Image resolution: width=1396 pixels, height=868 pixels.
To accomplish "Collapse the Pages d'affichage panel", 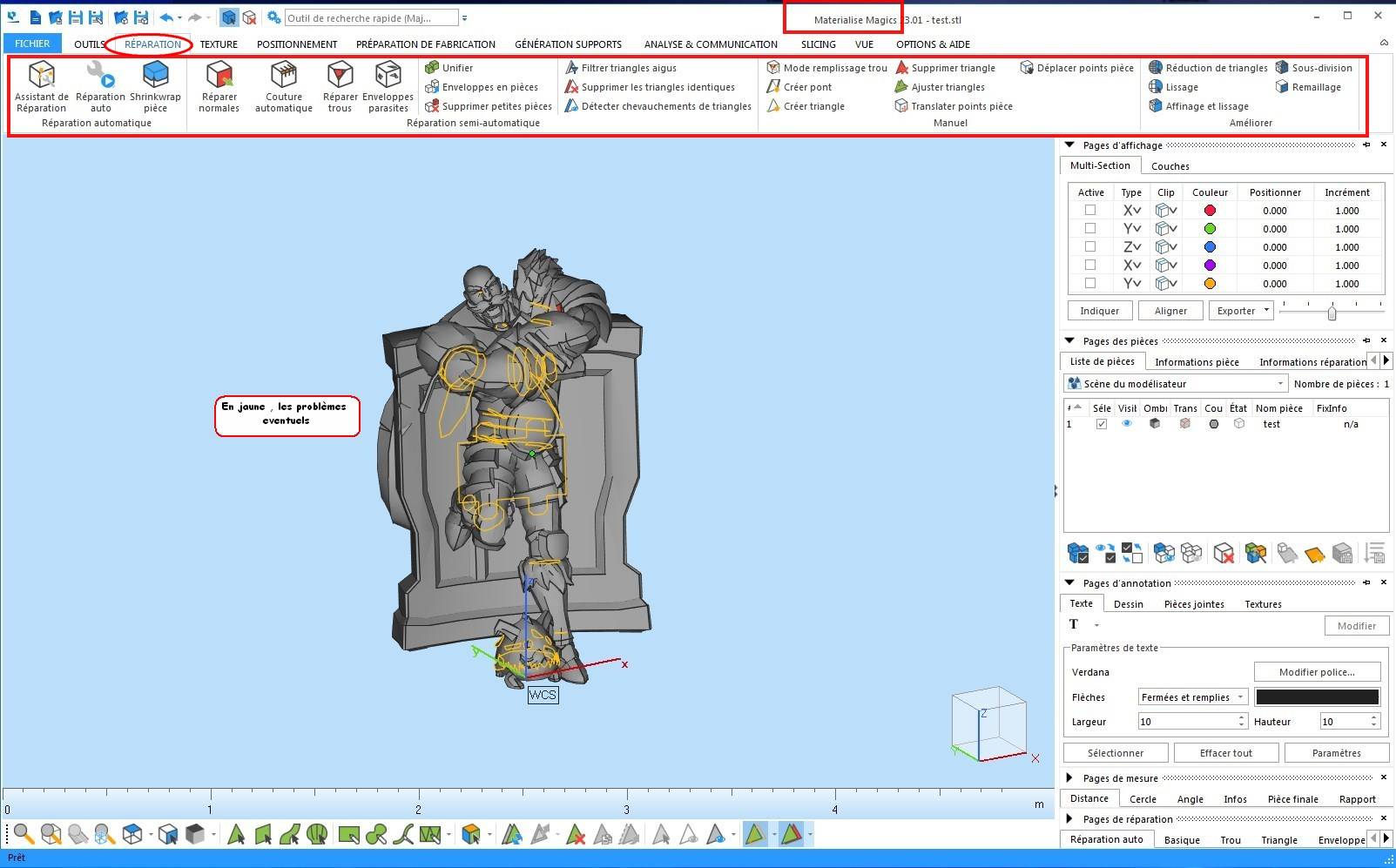I will coord(1069,145).
